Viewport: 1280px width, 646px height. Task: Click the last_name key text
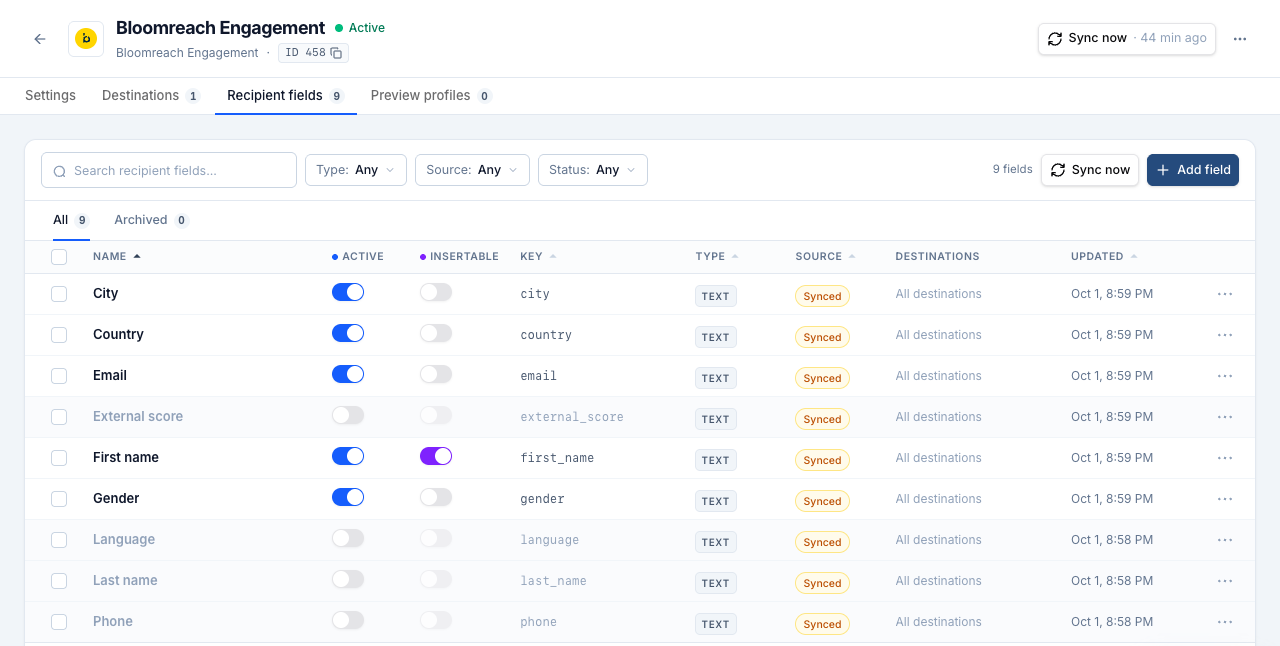click(553, 581)
